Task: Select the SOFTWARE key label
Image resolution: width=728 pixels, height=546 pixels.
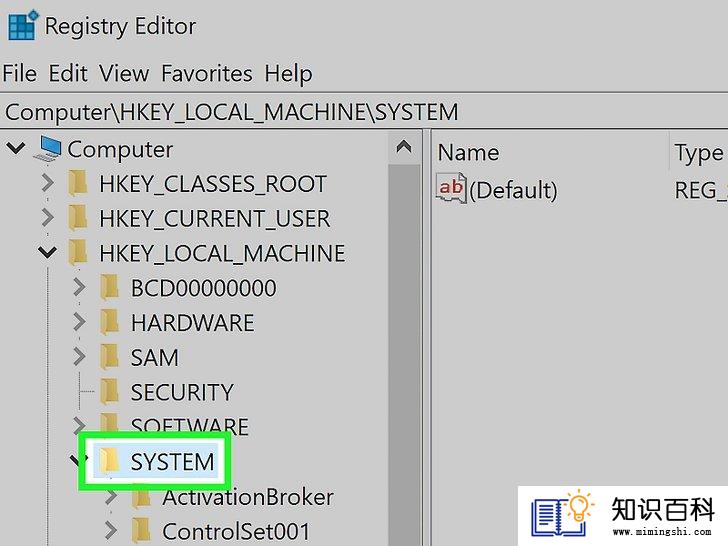Action: pyautogui.click(x=189, y=426)
